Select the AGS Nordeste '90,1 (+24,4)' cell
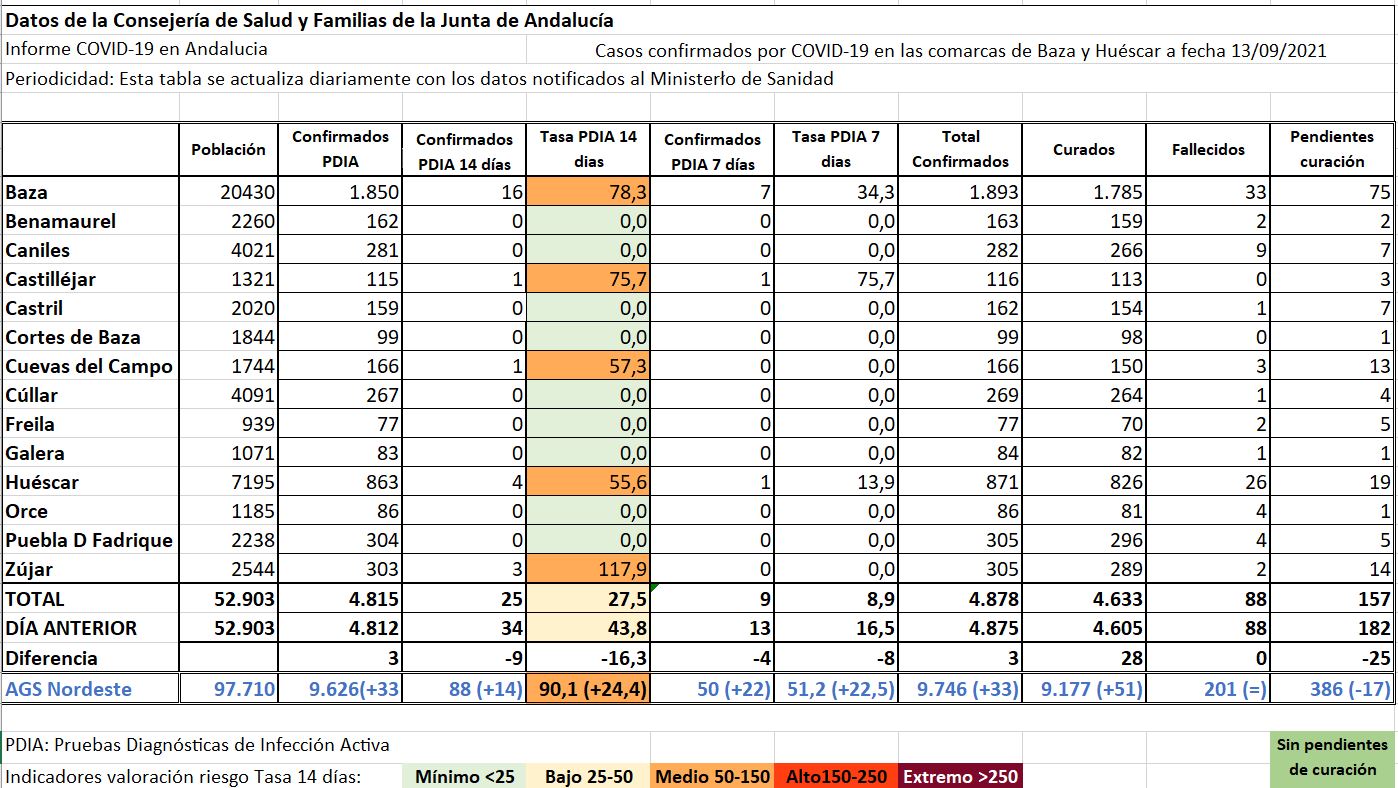The width and height of the screenshot is (1398, 788). coord(588,688)
